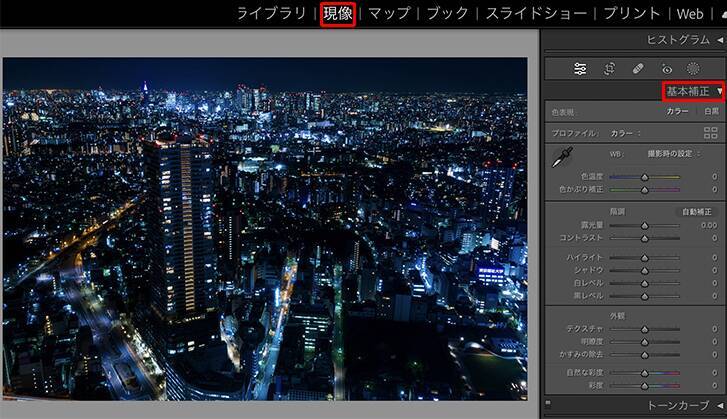Select the Red Eye correction tool

pos(667,68)
